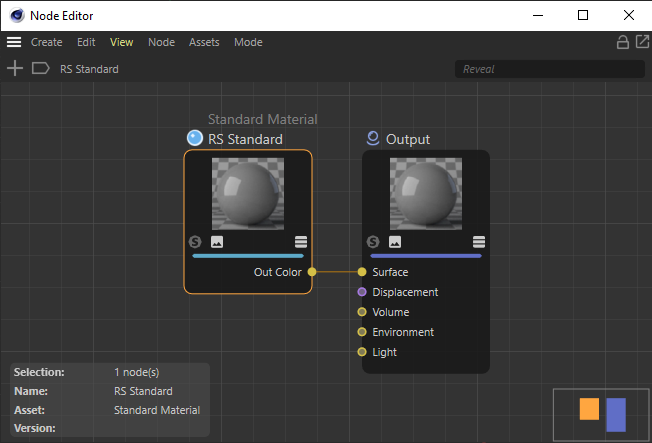The width and height of the screenshot is (652, 443).
Task: Open the Edit menu
Action: (x=86, y=42)
